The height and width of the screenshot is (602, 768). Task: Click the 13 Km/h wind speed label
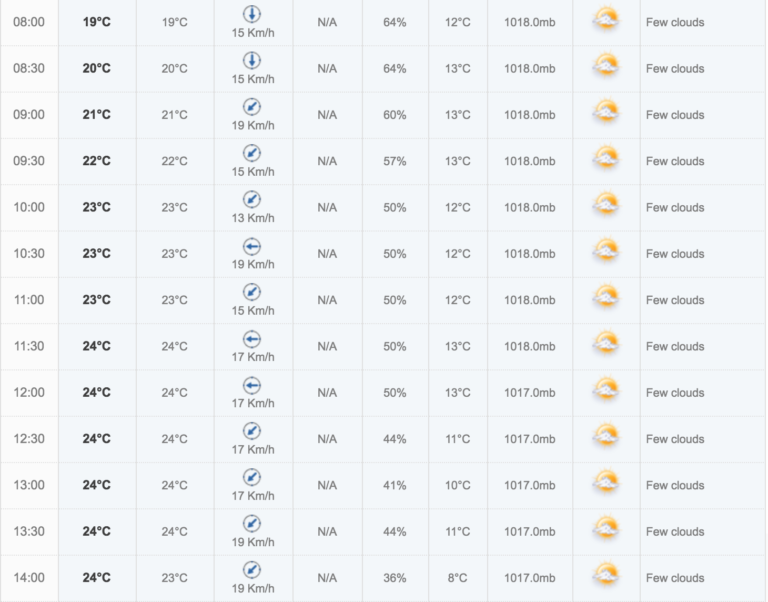click(253, 218)
